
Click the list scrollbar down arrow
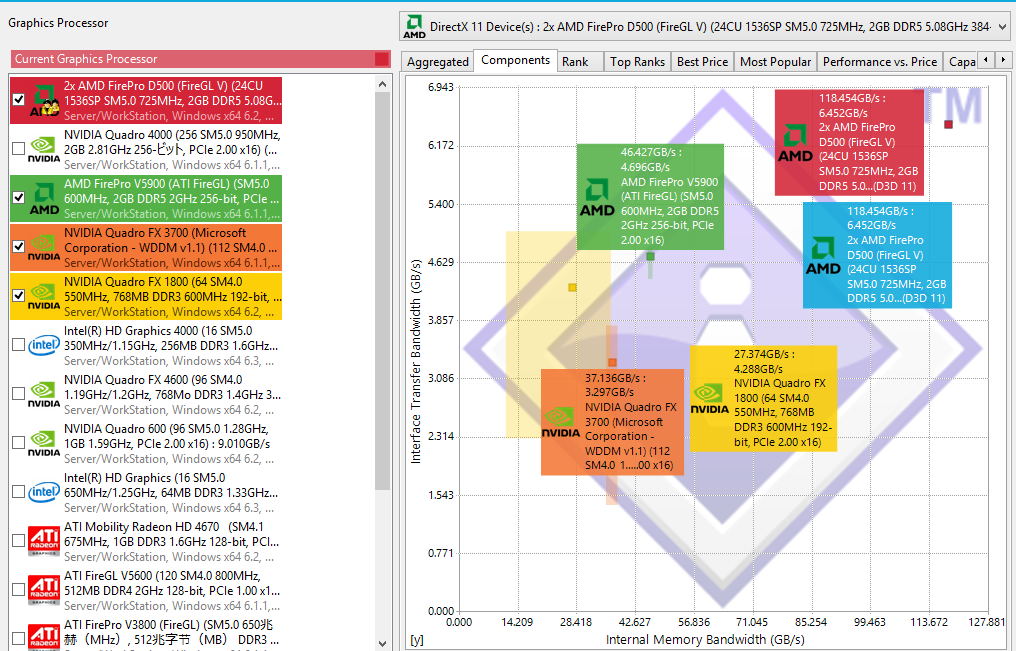[x=382, y=643]
